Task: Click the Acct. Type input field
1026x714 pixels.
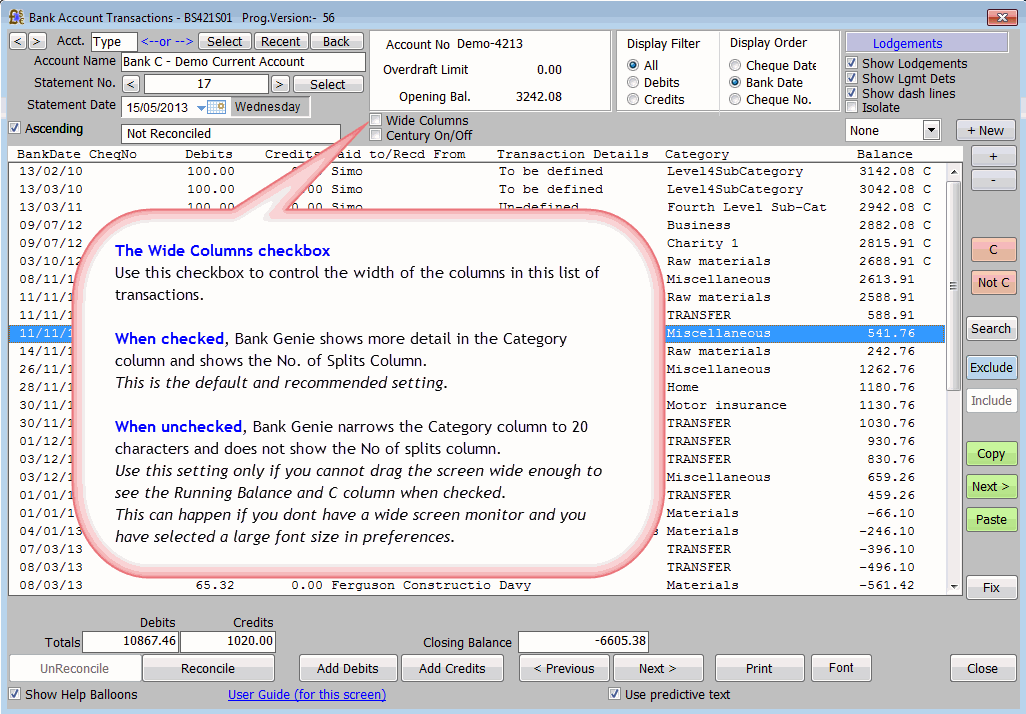Action: tap(114, 41)
